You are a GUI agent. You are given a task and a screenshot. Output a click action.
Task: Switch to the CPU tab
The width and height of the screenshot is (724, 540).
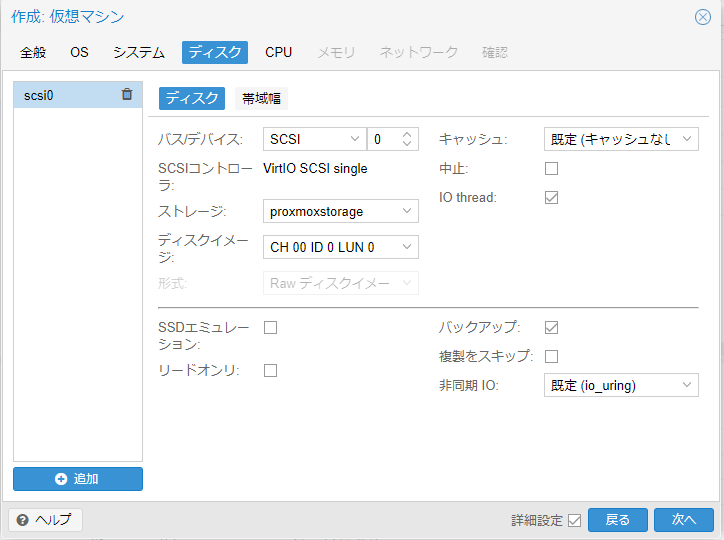279,52
